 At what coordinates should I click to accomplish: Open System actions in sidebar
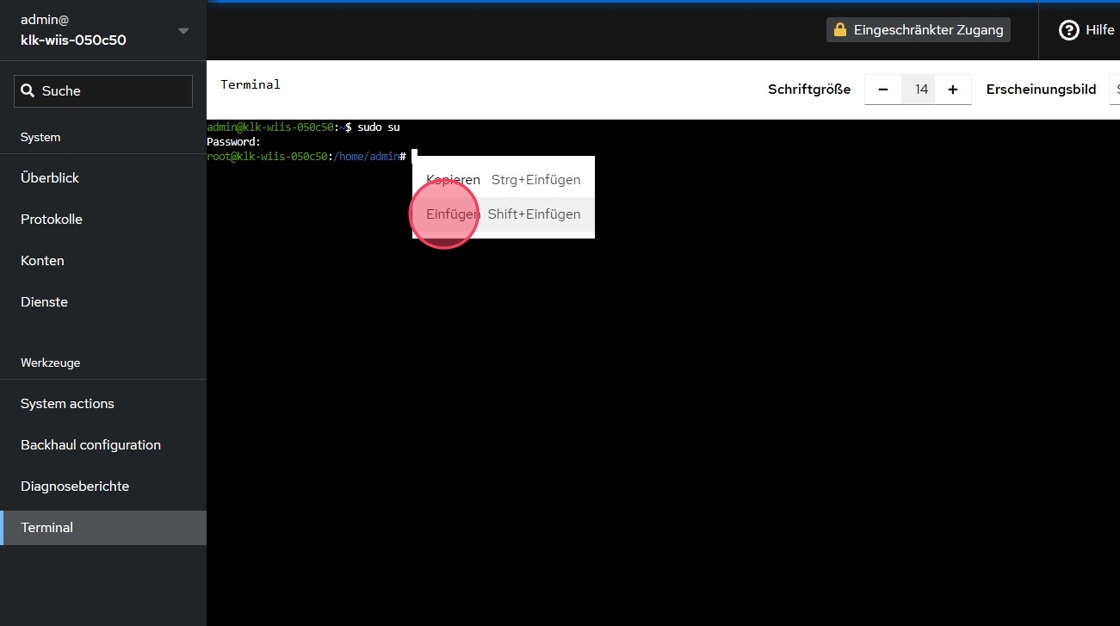(67, 404)
